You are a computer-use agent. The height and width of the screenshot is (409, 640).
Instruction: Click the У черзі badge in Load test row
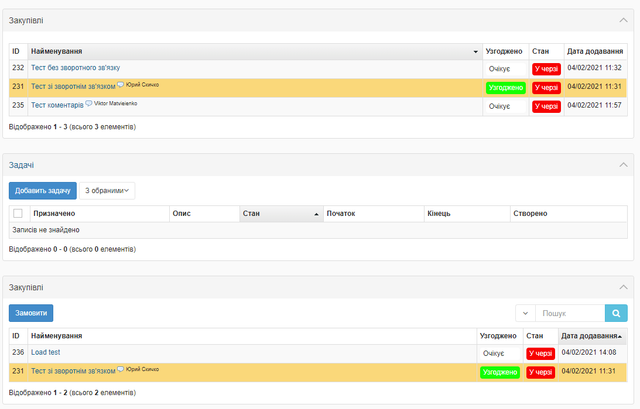(x=540, y=353)
